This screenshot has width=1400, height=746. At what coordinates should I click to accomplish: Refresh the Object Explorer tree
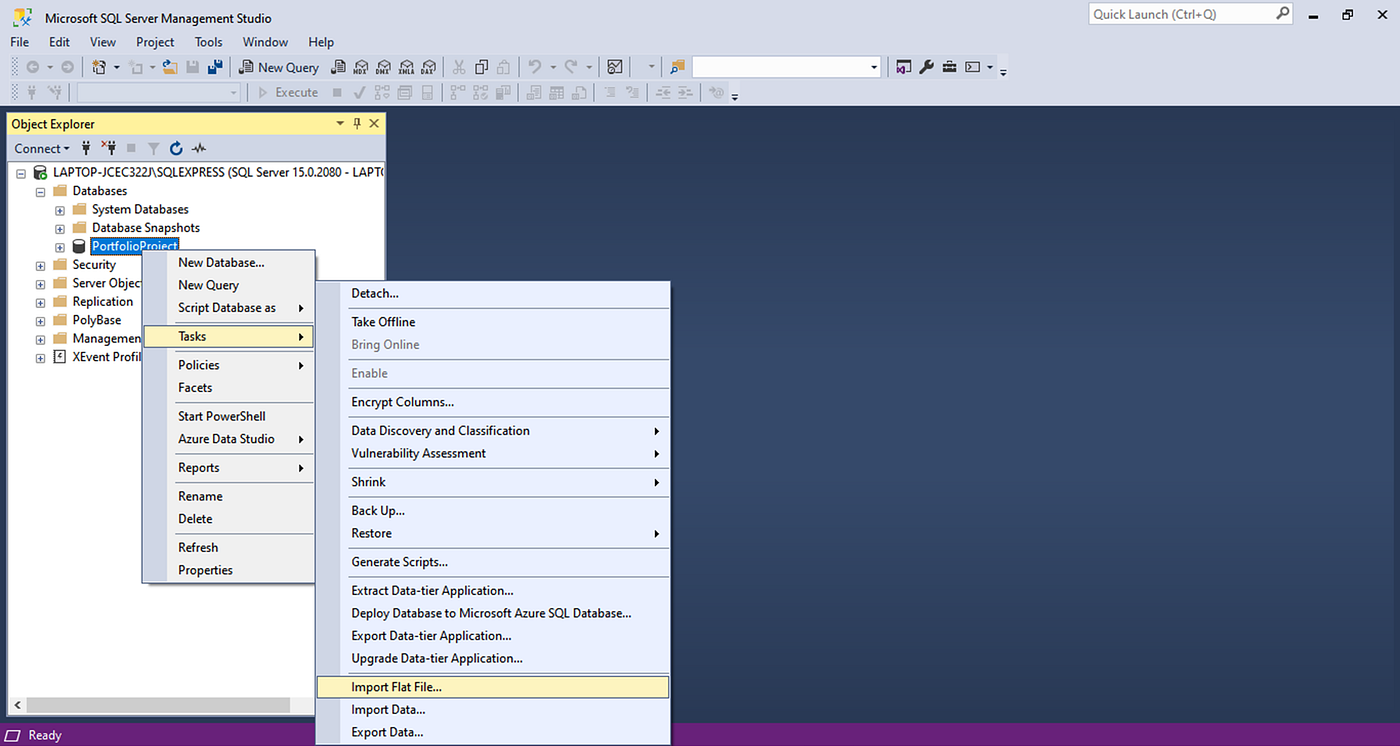176,147
